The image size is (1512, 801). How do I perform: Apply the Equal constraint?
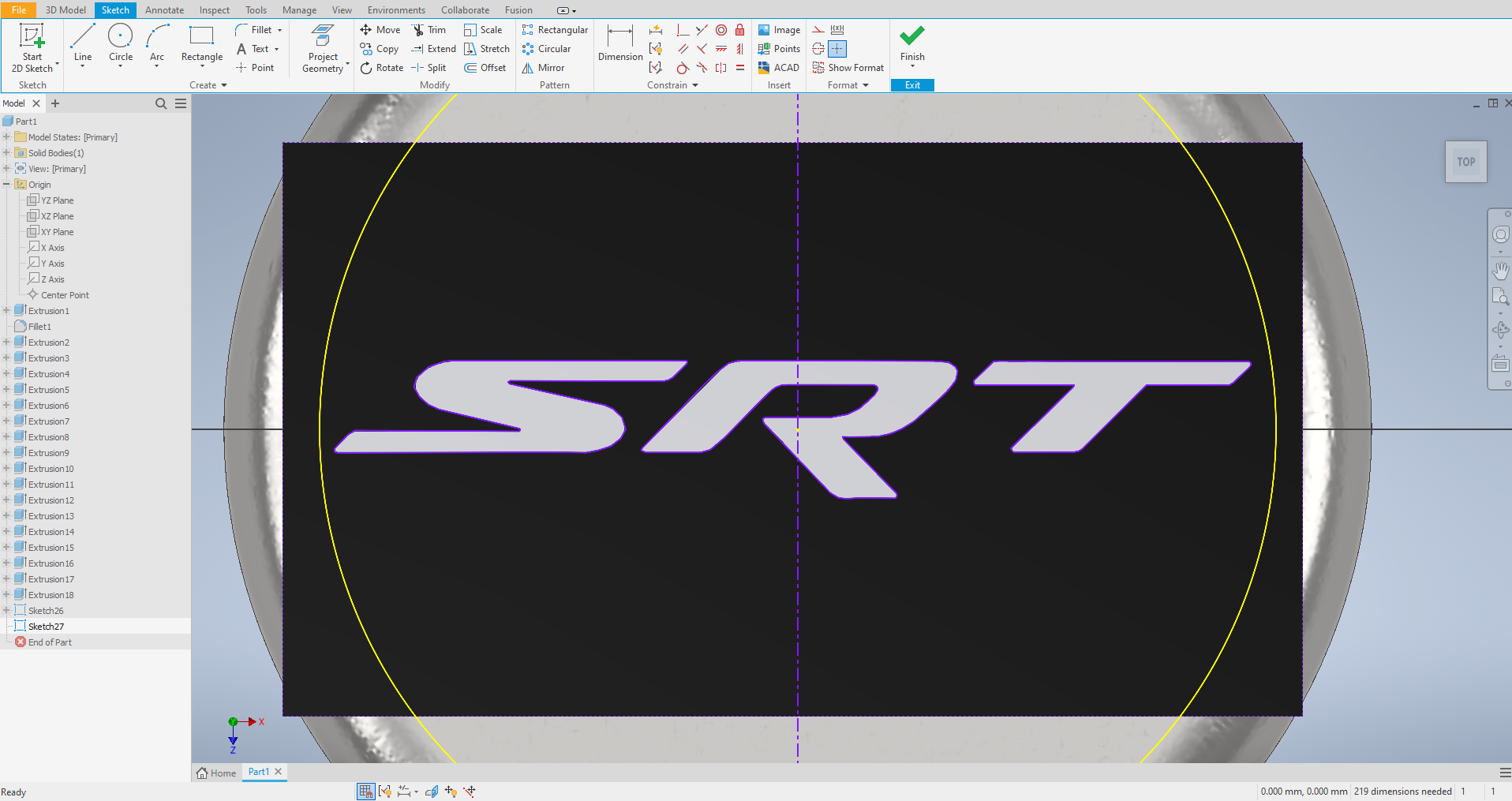point(739,68)
